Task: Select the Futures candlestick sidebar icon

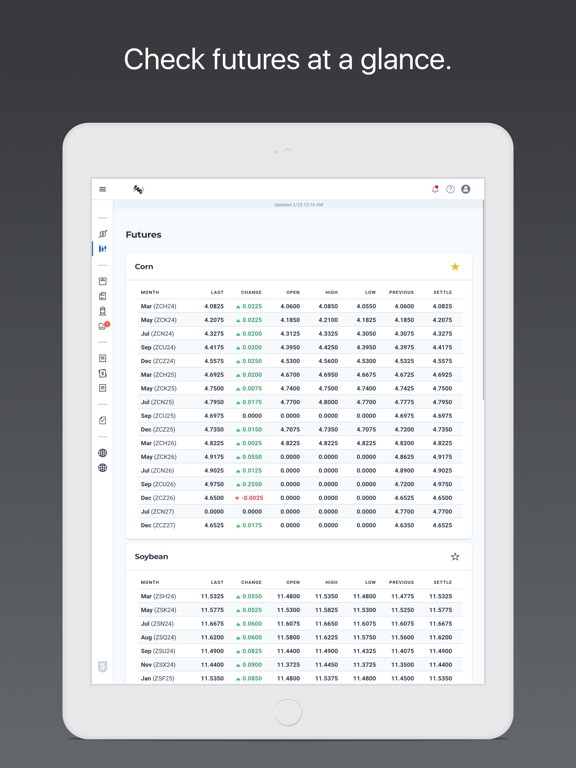Action: (102, 249)
